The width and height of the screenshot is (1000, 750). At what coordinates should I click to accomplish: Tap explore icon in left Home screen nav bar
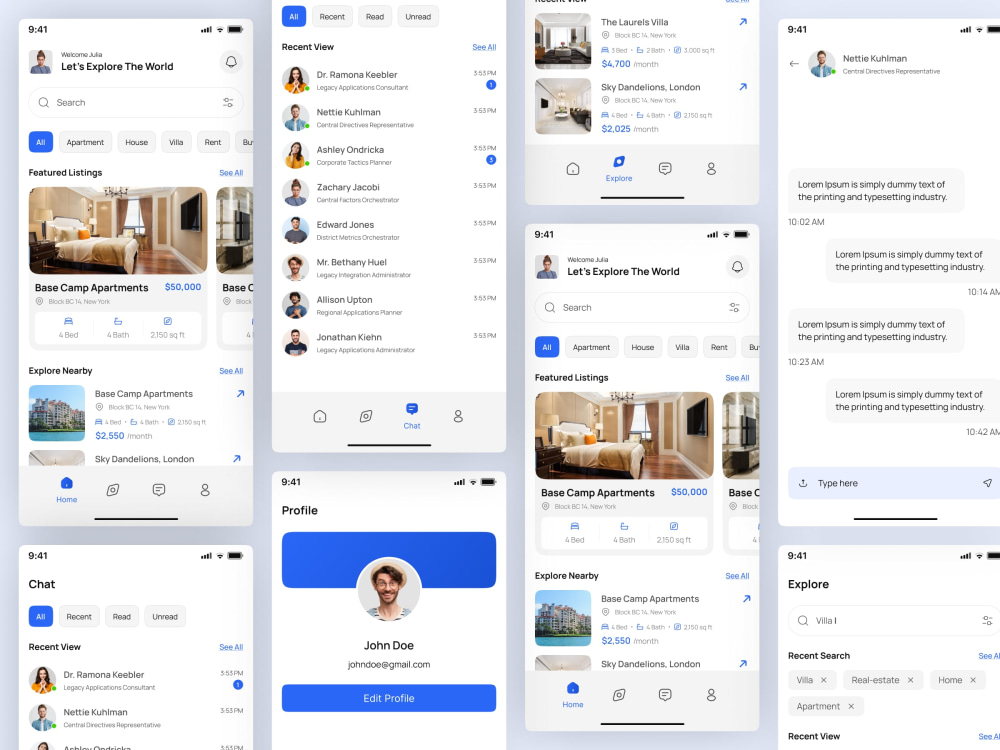[x=113, y=490]
